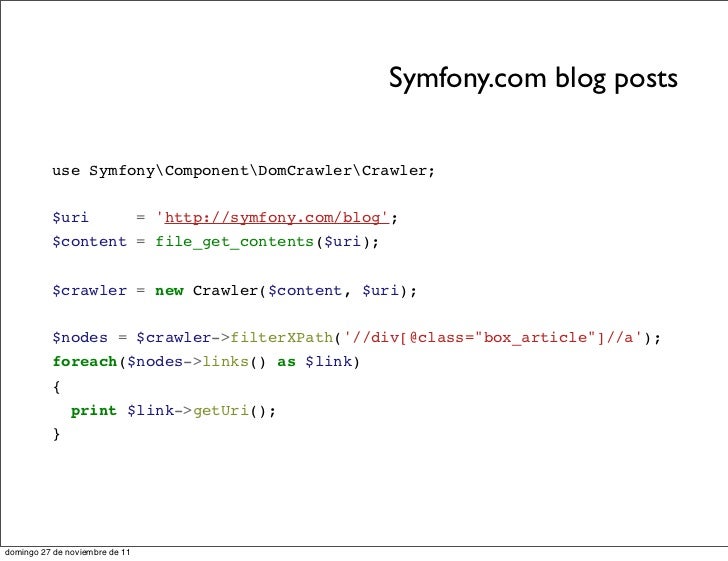The width and height of the screenshot is (728, 561).
Task: Click the 'file_get_contents' function name
Action: [x=234, y=242]
